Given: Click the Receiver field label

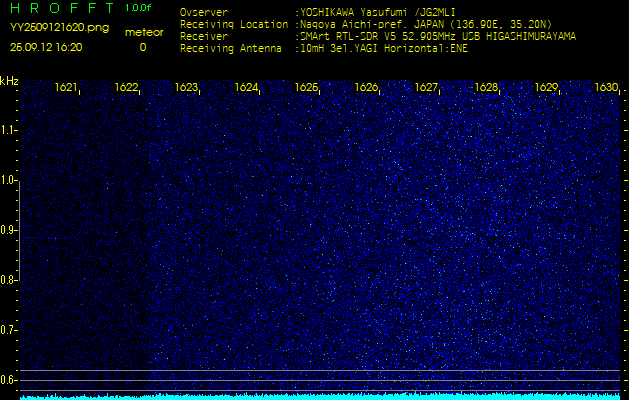Looking at the screenshot, I should (204, 37).
